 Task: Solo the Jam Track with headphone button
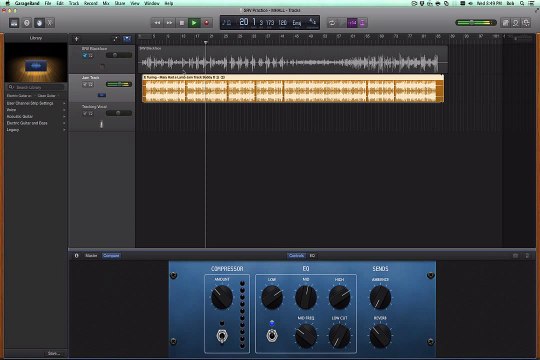click(91, 84)
